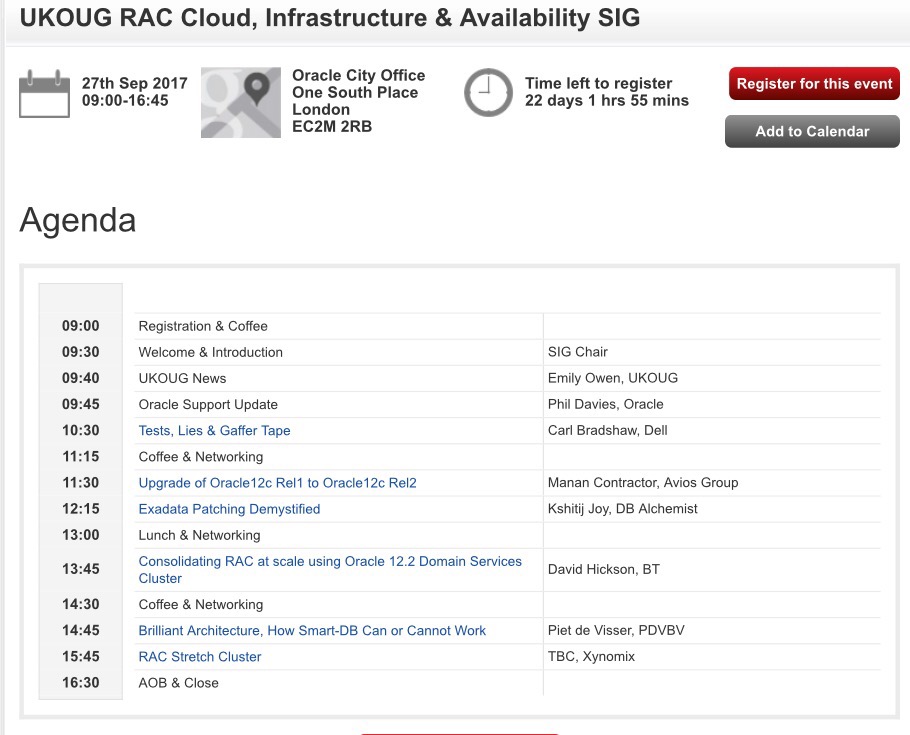The width and height of the screenshot is (910, 735).
Task: Click the clock time-left icon
Action: coord(488,93)
